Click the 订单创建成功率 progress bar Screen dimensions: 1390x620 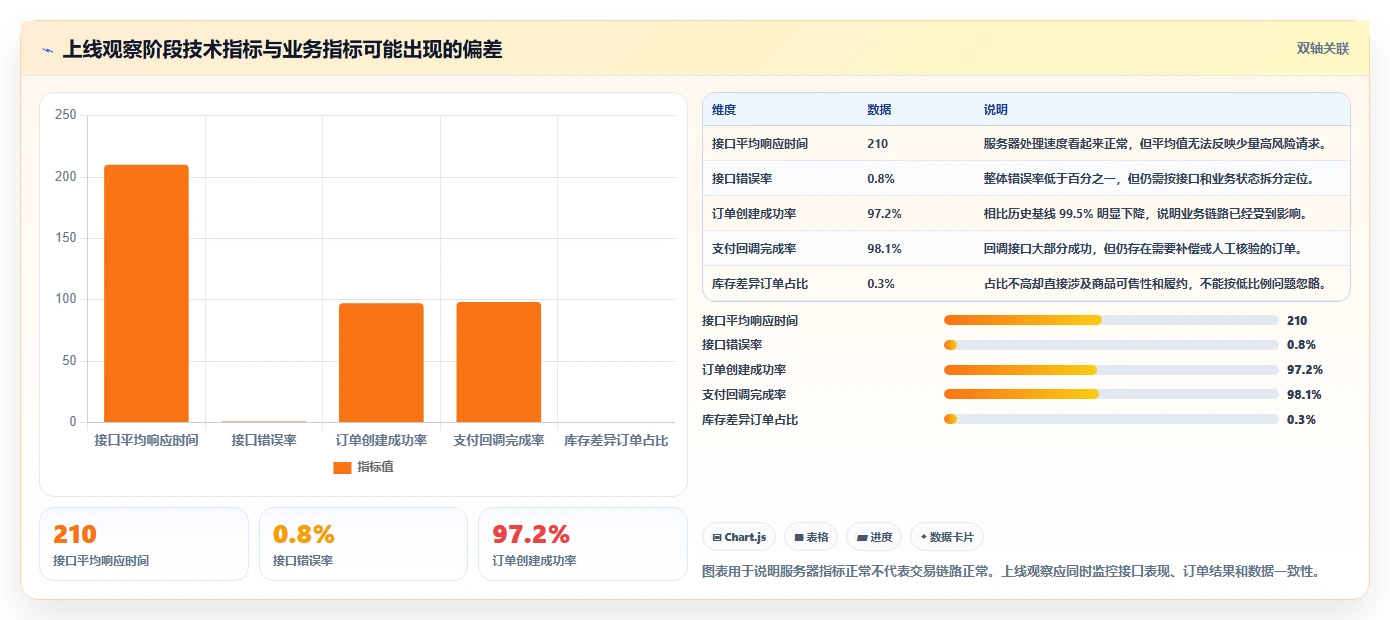tap(1111, 370)
